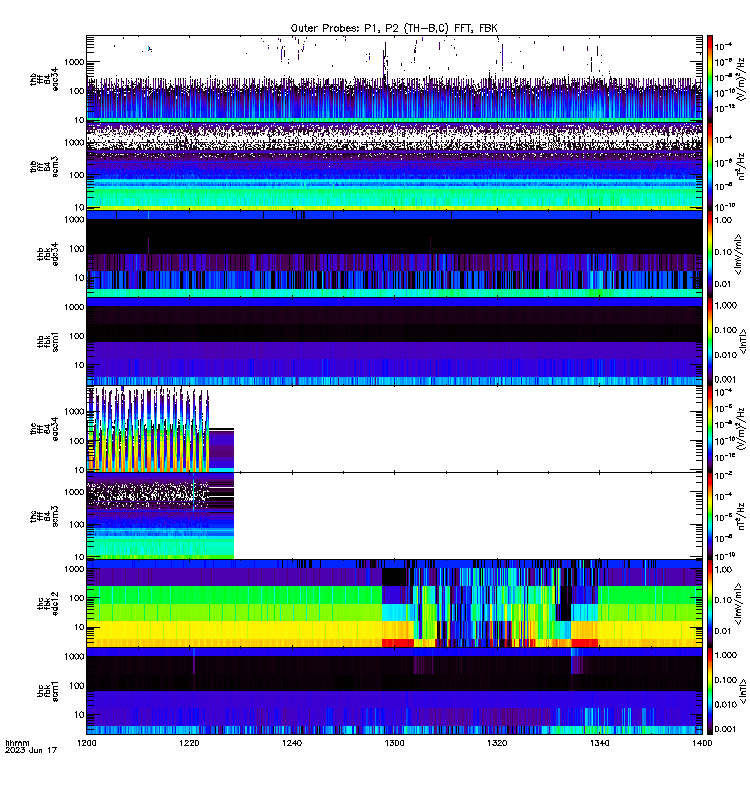Click the 10 y-axis tick of thc scm3 panel
This screenshot has height=800, width=750.
tap(80, 557)
